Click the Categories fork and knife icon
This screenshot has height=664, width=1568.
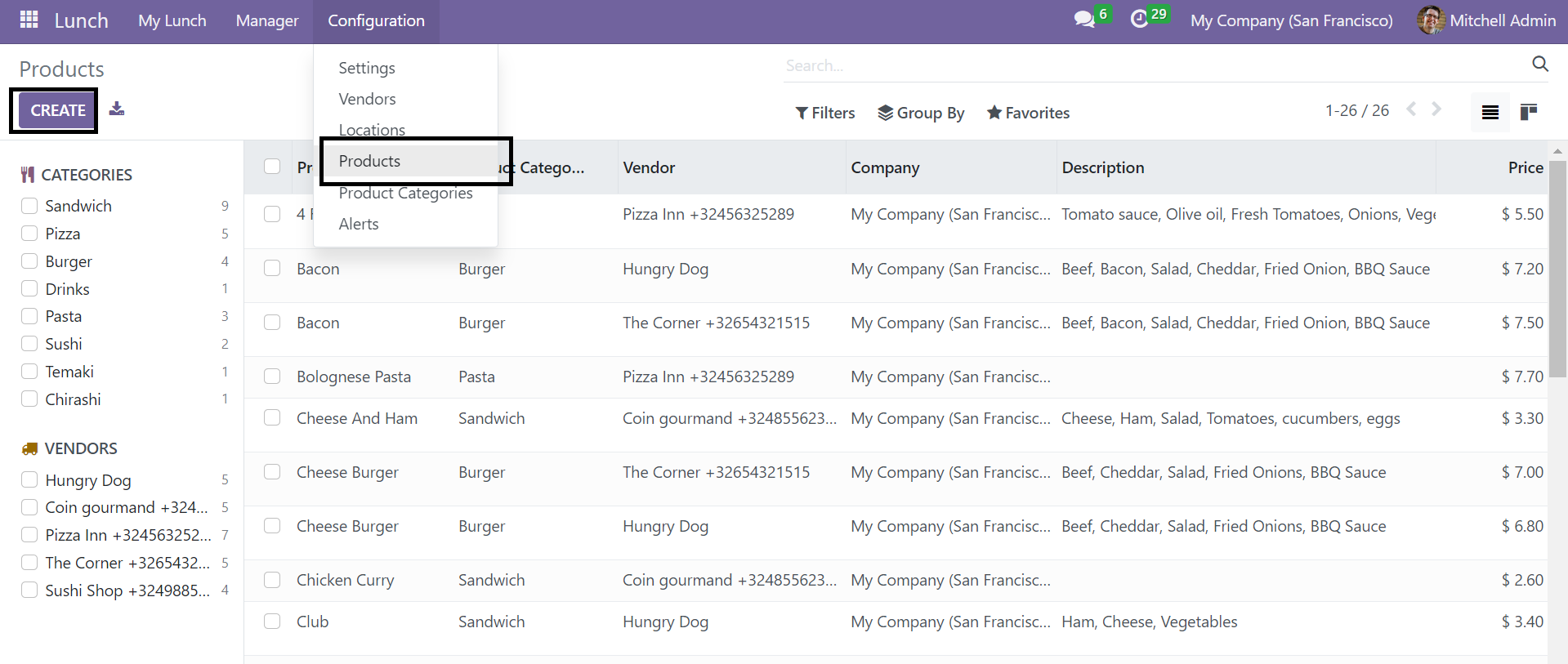tap(28, 174)
